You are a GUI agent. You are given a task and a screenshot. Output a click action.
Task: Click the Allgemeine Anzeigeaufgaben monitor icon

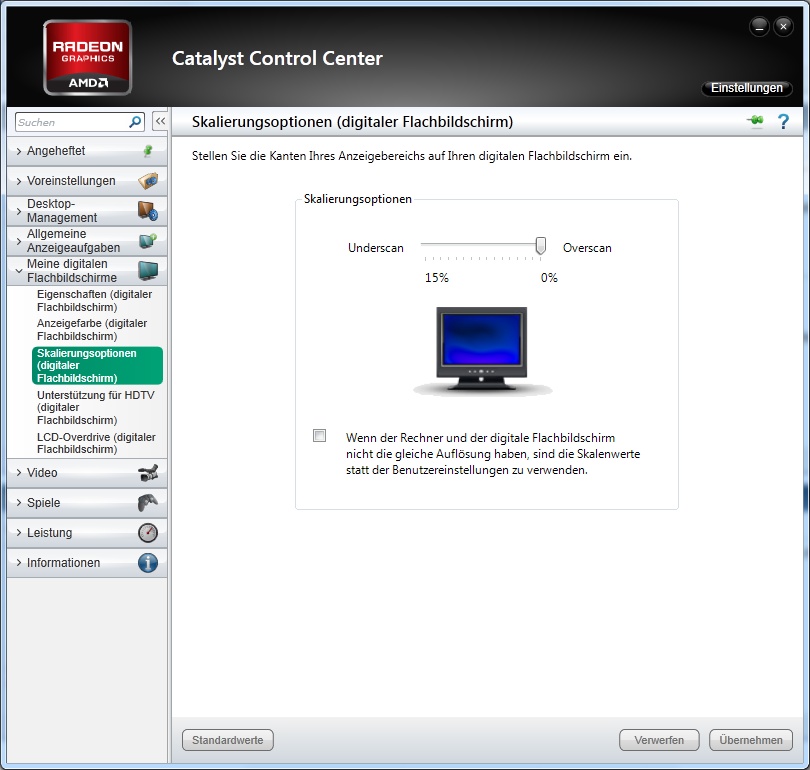pos(148,241)
